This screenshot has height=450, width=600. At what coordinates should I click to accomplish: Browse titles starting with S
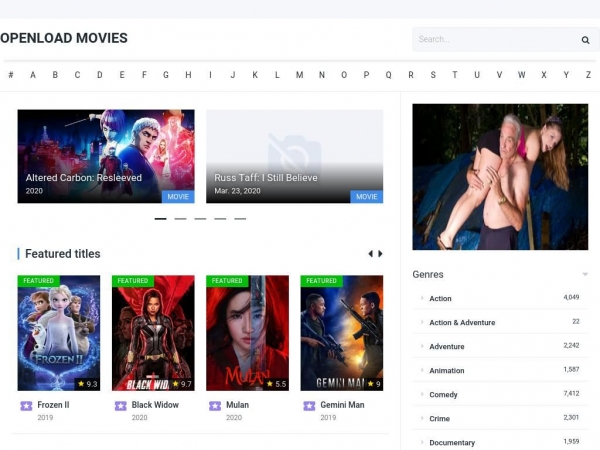[x=433, y=75]
